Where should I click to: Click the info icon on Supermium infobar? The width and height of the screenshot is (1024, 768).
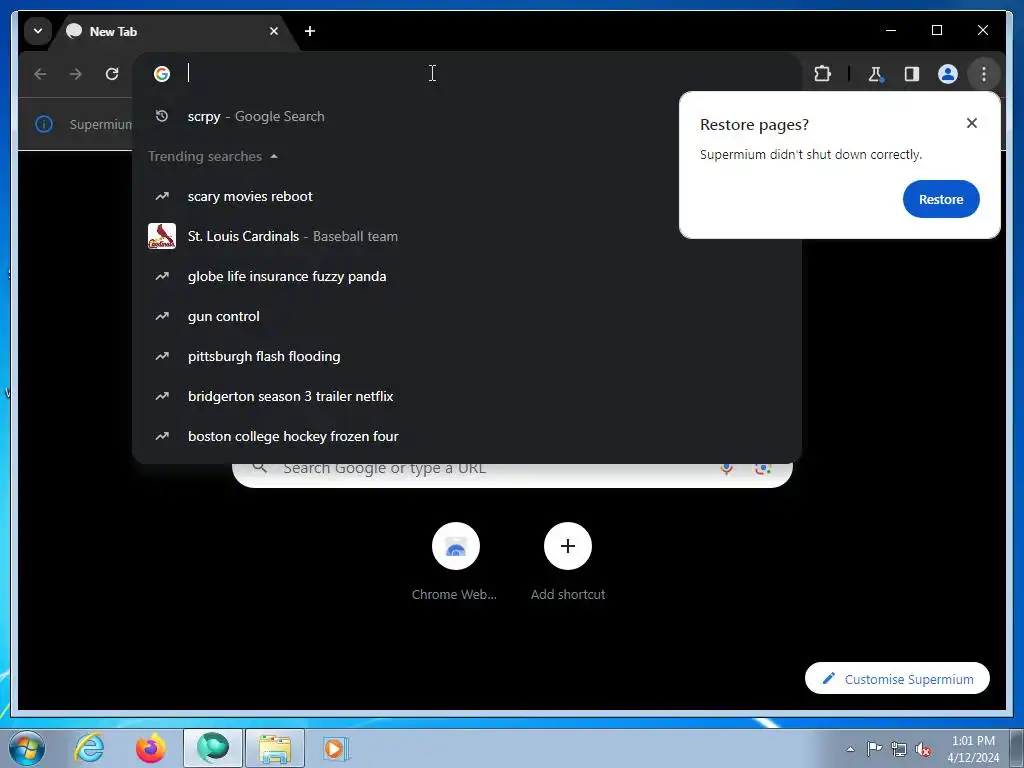coord(44,123)
